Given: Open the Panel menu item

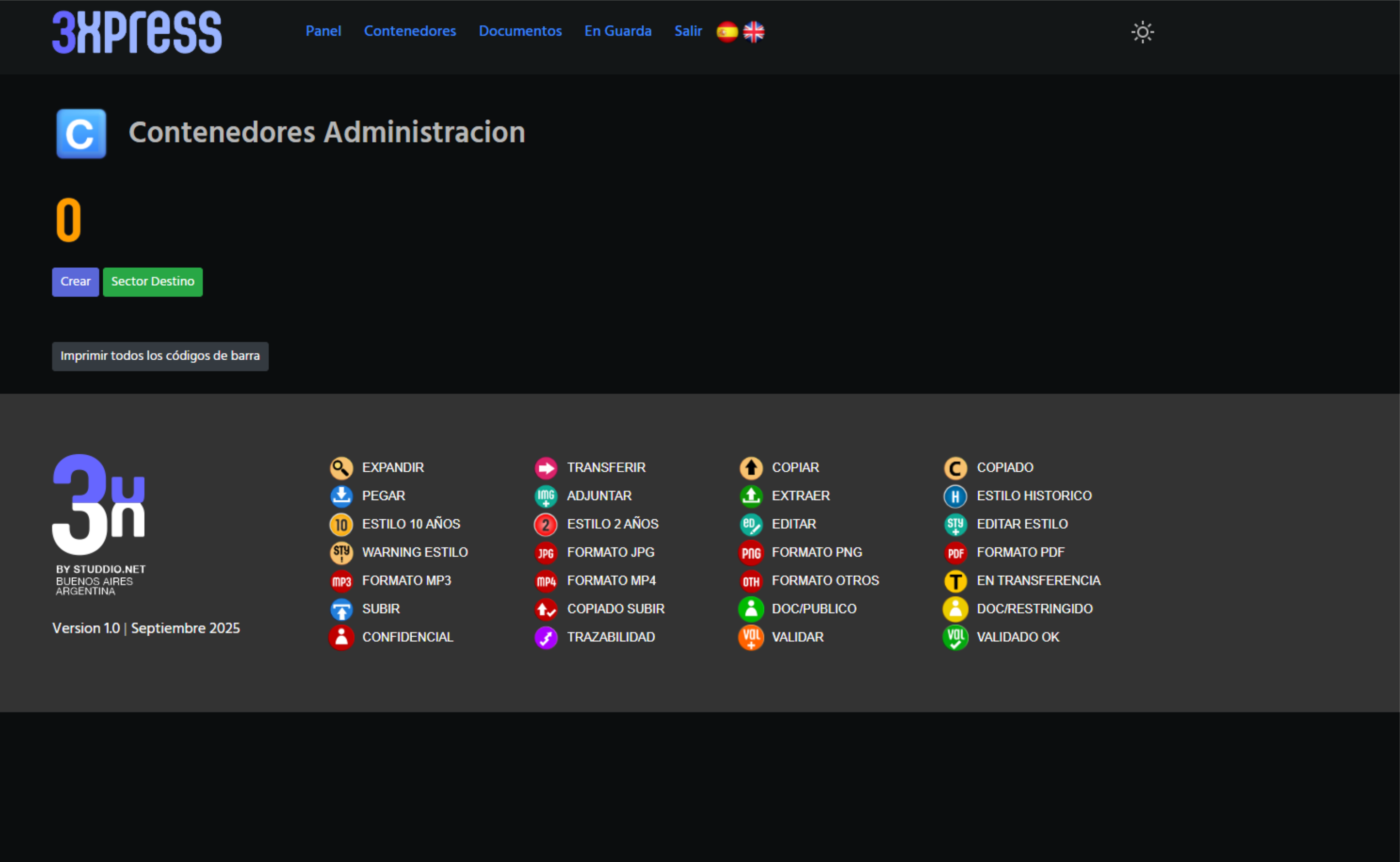Looking at the screenshot, I should 323,31.
